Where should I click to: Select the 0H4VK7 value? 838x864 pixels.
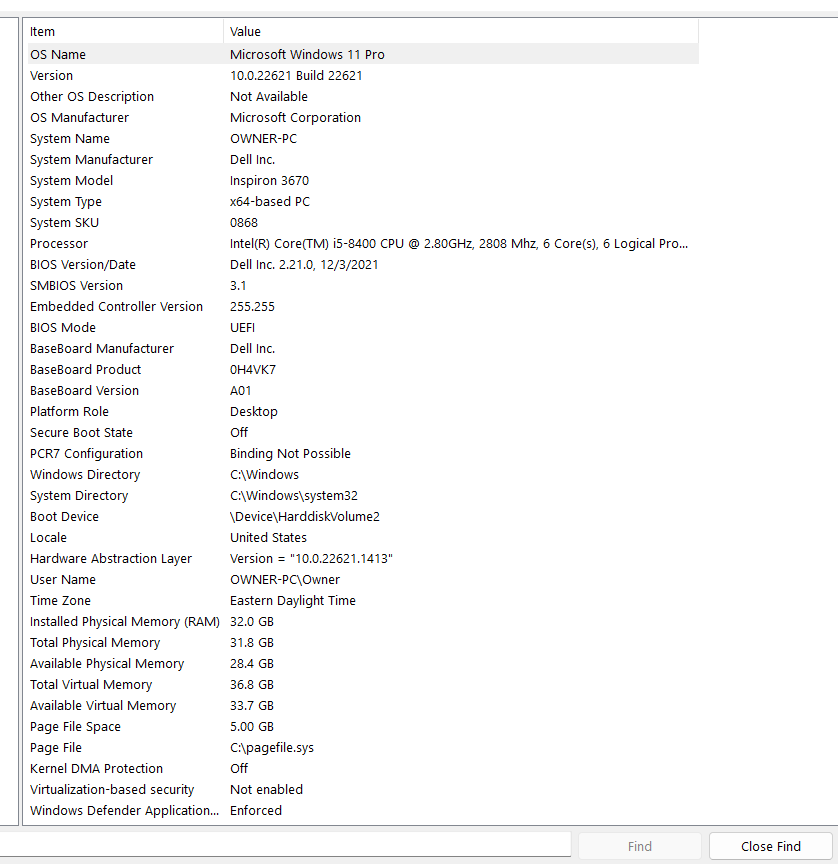[253, 369]
